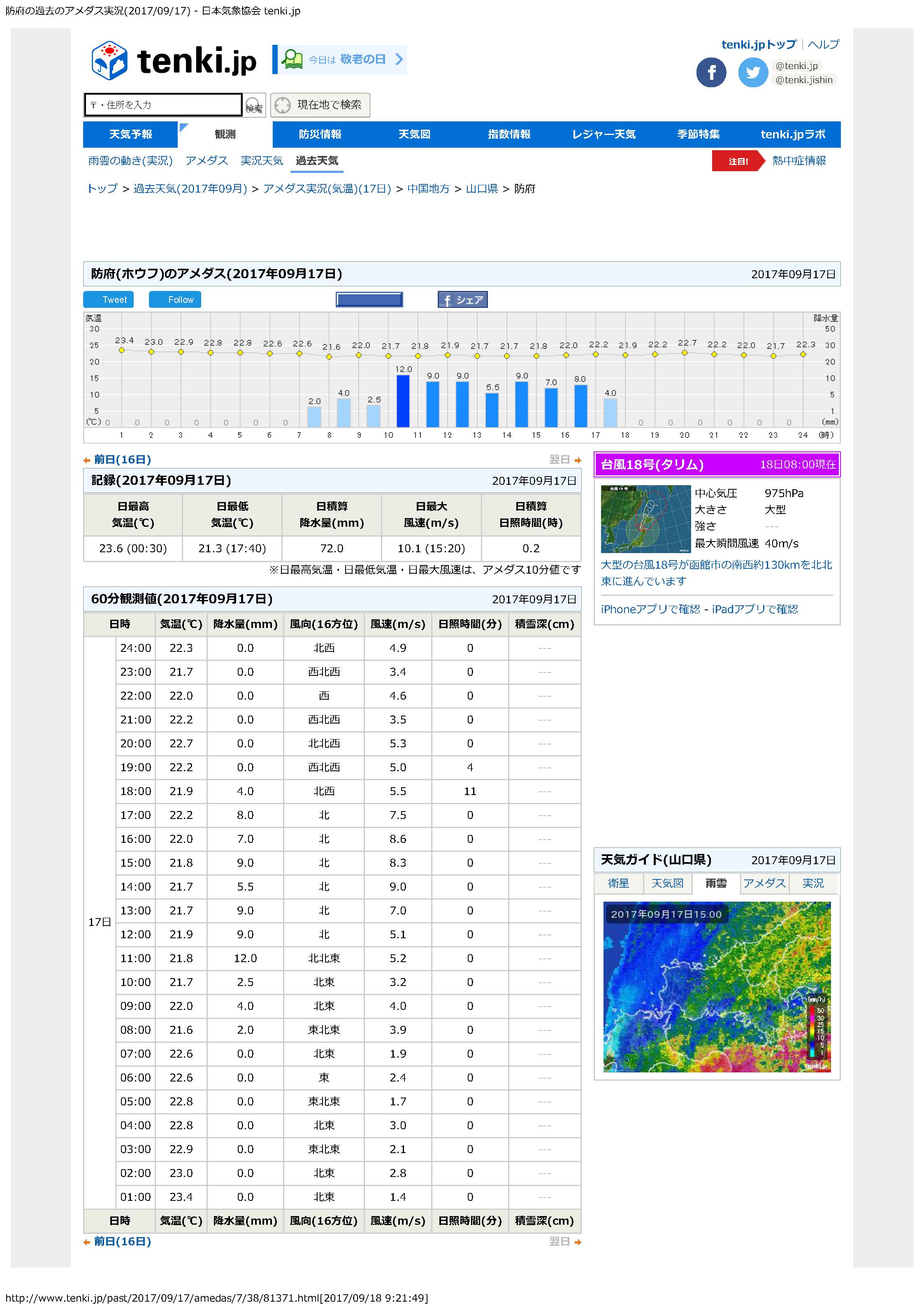Viewport: 924px width, 1307px height.
Task: Click the address input field
Action: click(x=163, y=105)
